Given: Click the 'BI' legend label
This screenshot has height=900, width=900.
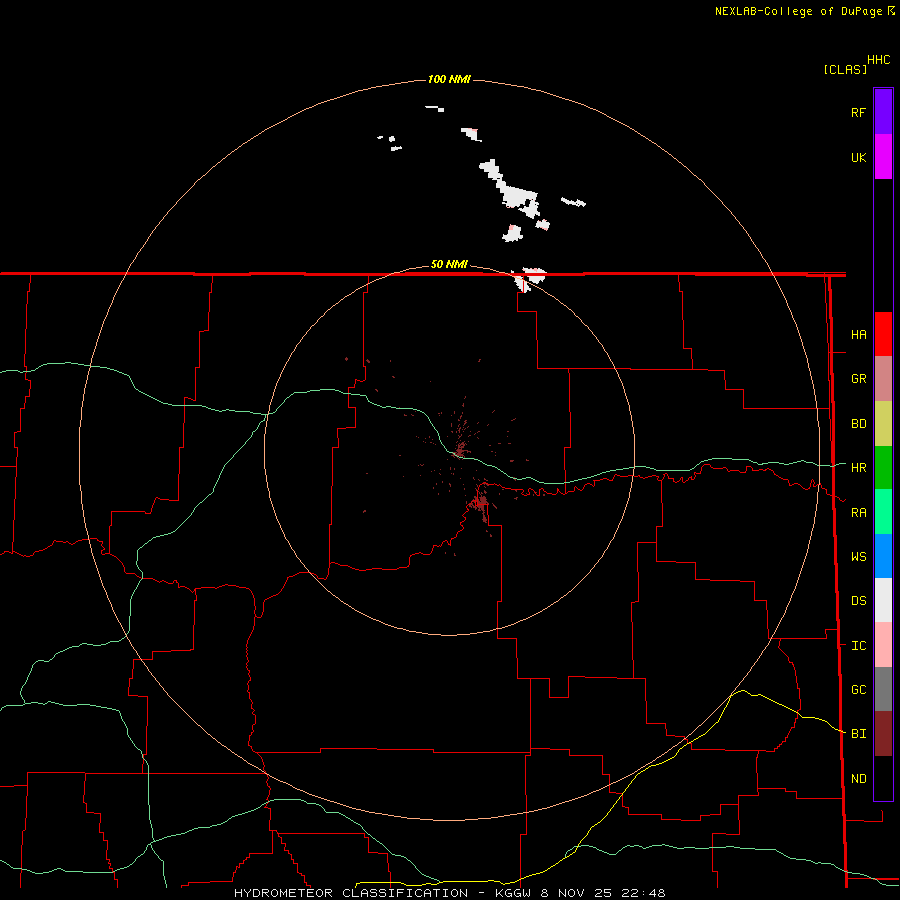Looking at the screenshot, I should pos(859,734).
